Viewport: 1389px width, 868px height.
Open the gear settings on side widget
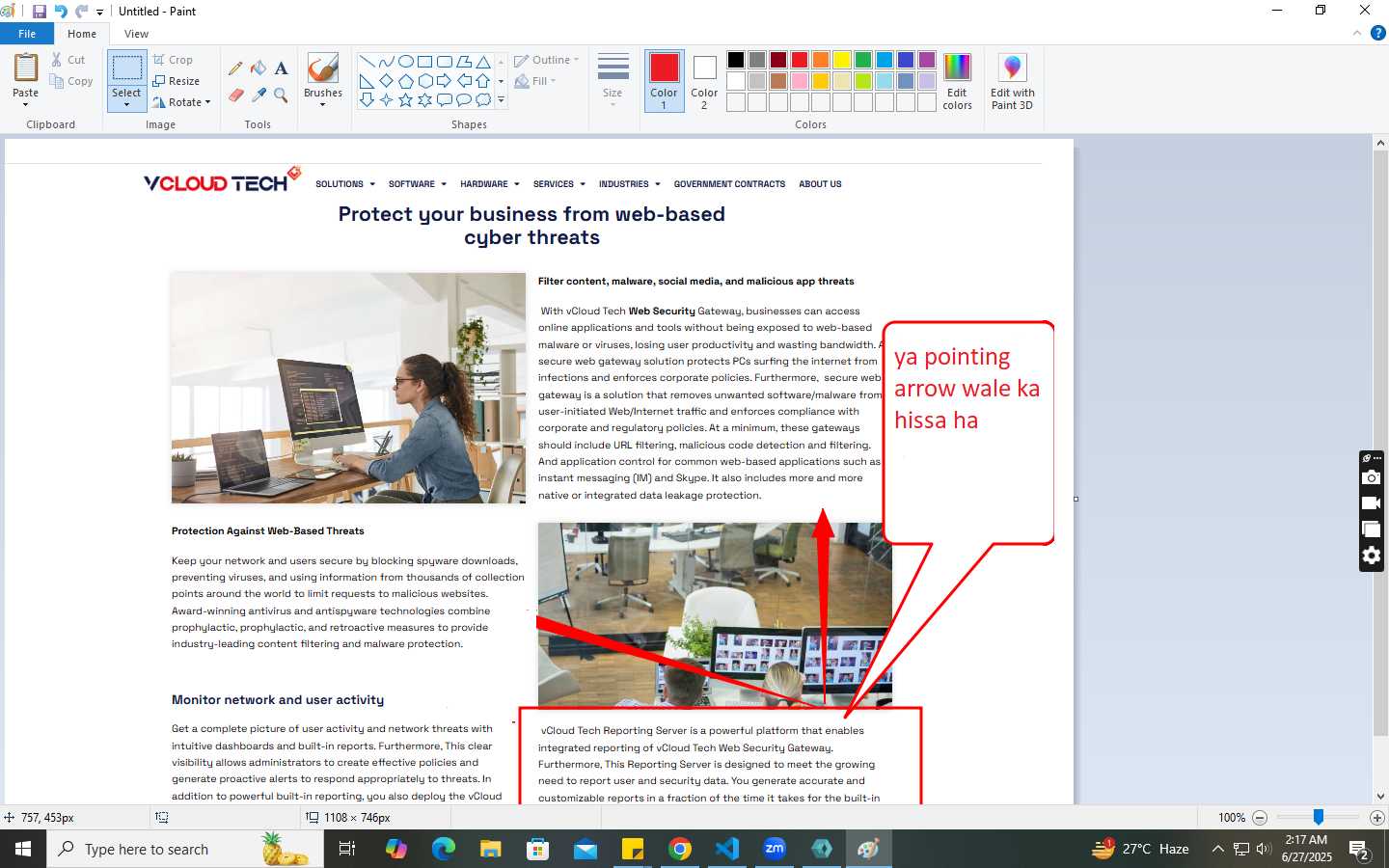(1371, 556)
